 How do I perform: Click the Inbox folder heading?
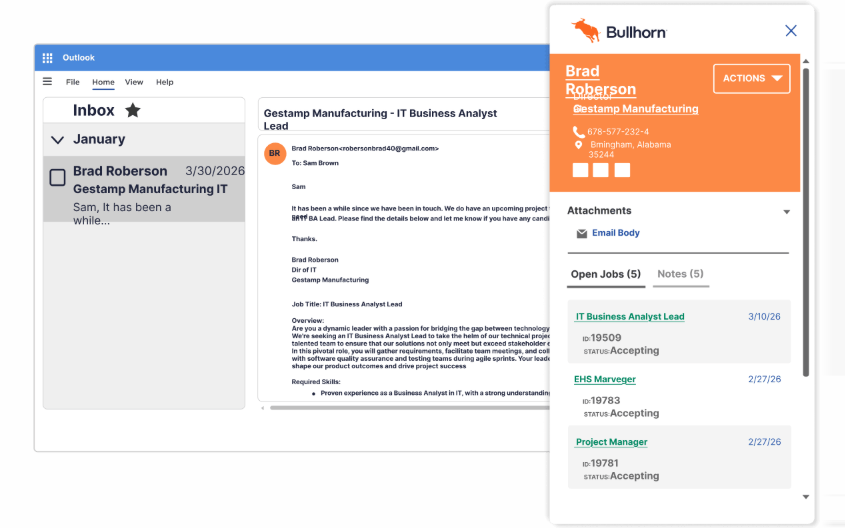[94, 110]
